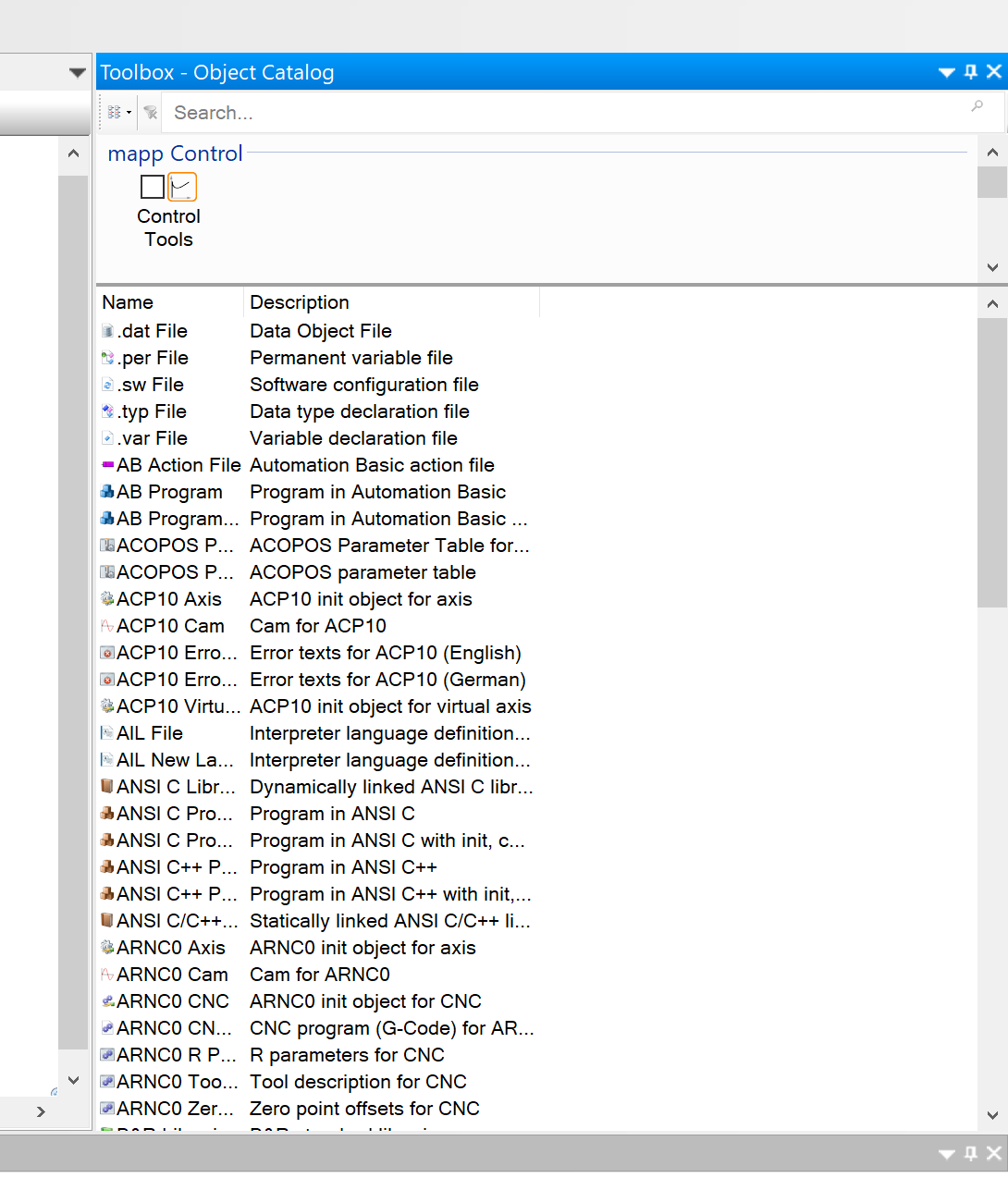1008x1178 pixels.
Task: Toggle the Control Tools checkbox
Action: click(x=153, y=187)
